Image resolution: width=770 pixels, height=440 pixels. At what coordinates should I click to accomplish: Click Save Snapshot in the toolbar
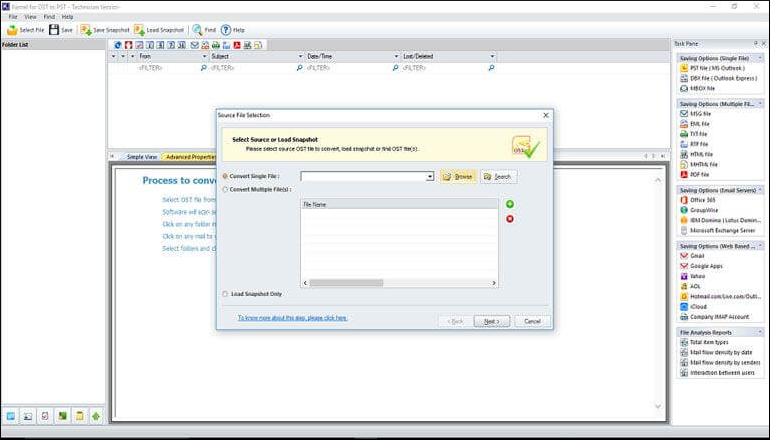click(x=105, y=30)
